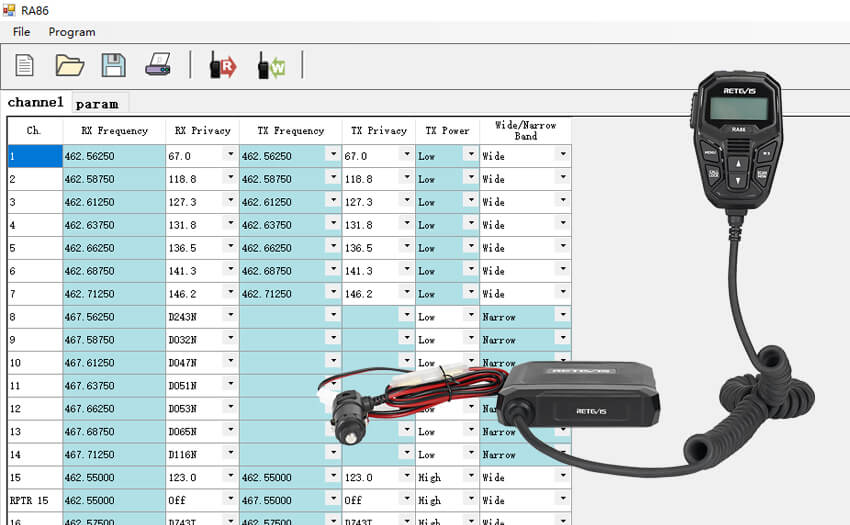Select the RPTR 15 row label
Image resolution: width=850 pixels, height=525 pixels.
pos(35,501)
